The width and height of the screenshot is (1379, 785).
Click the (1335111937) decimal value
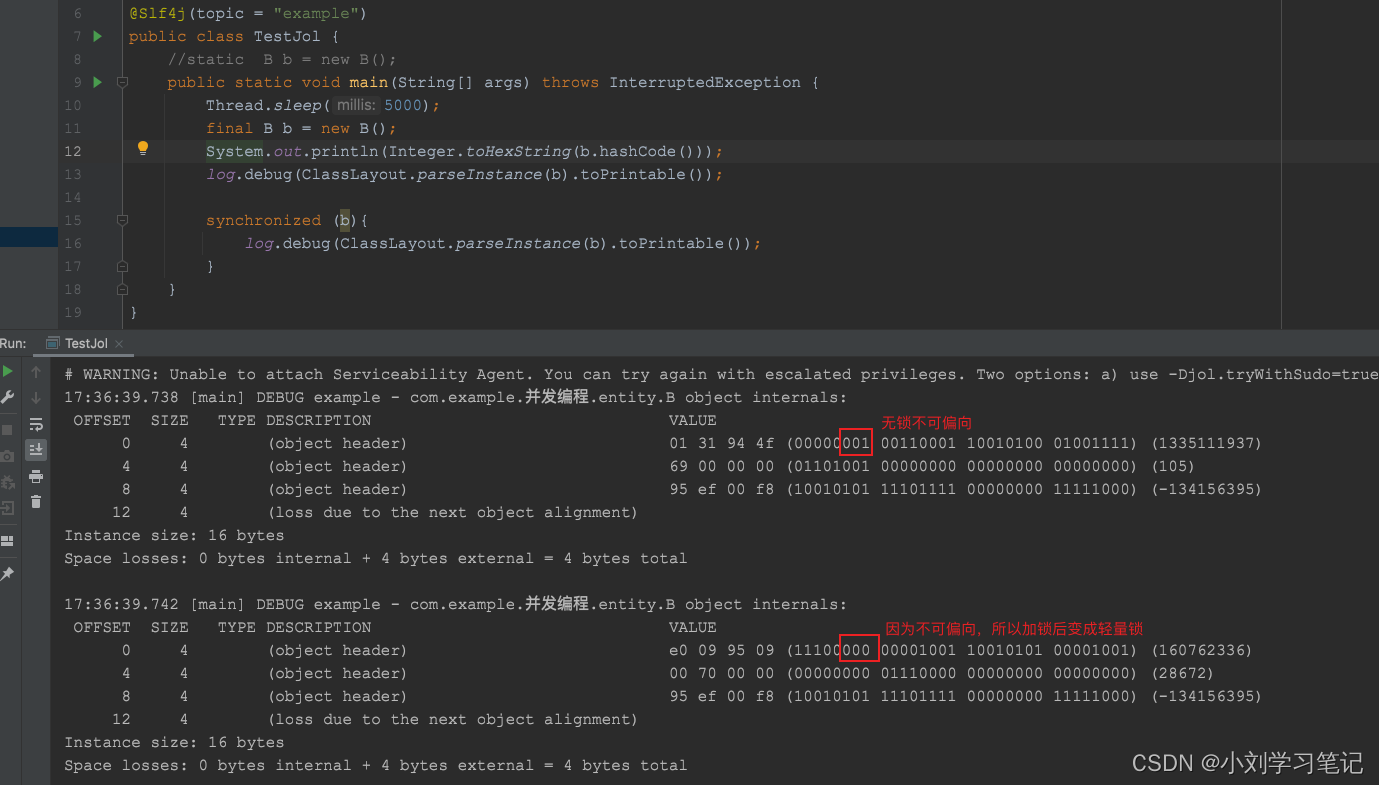click(x=1207, y=443)
